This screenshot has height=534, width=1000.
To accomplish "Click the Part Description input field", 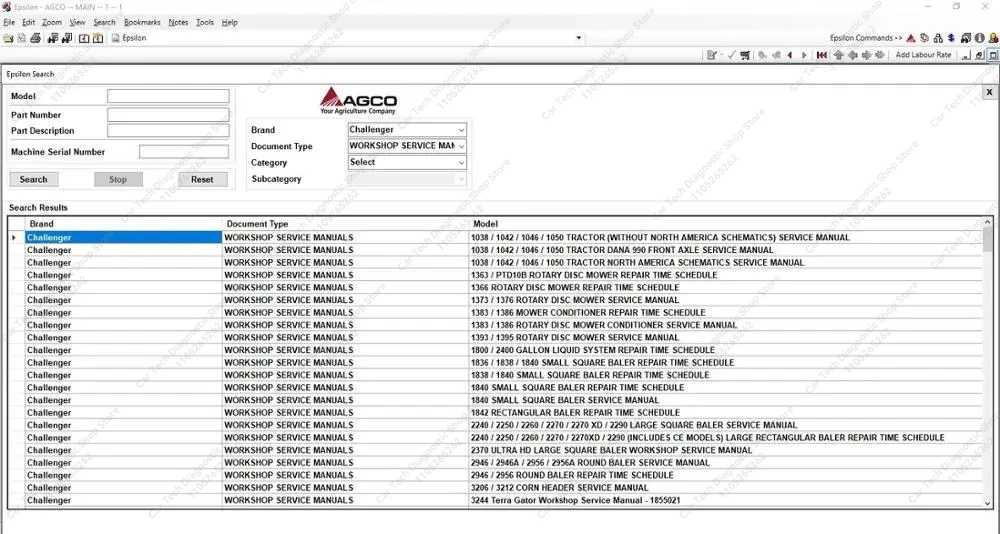I will pos(168,131).
